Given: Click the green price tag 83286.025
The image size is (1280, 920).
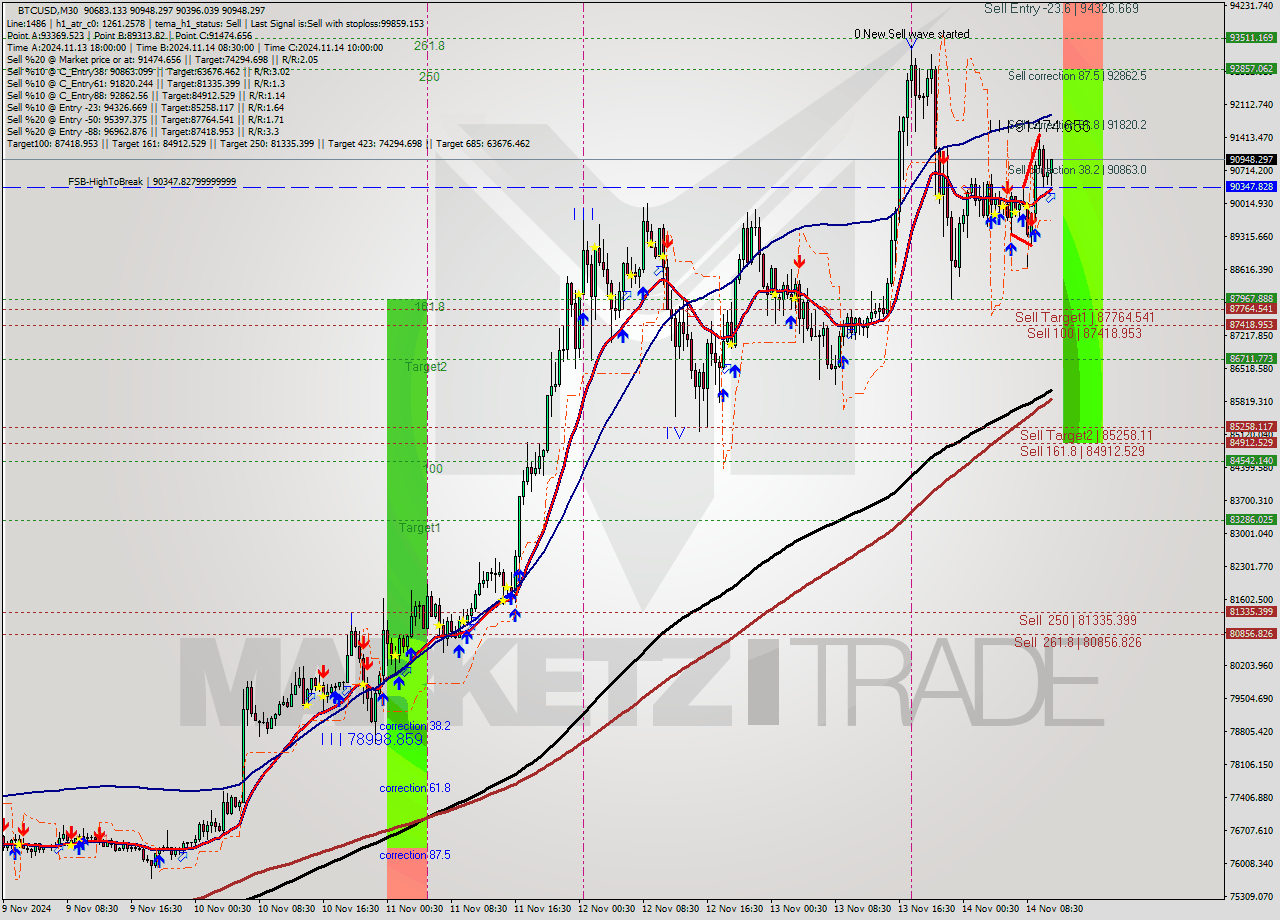Looking at the screenshot, I should point(1251,519).
